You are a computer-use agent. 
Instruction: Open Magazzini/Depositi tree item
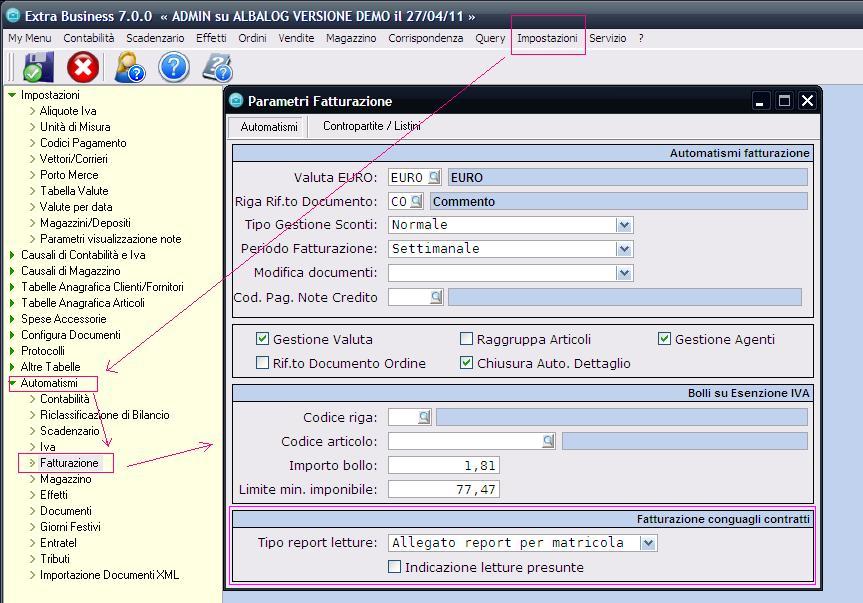85,223
